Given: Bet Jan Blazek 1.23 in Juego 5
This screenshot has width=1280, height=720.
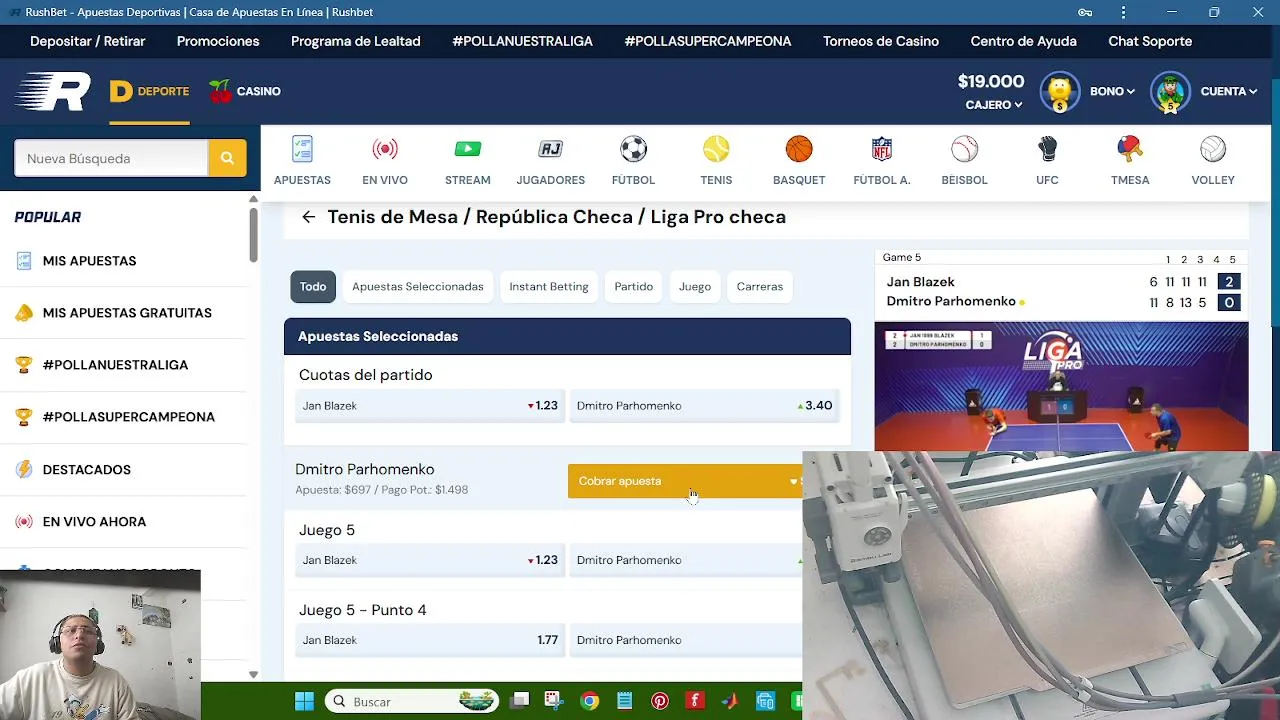Looking at the screenshot, I should tap(429, 560).
